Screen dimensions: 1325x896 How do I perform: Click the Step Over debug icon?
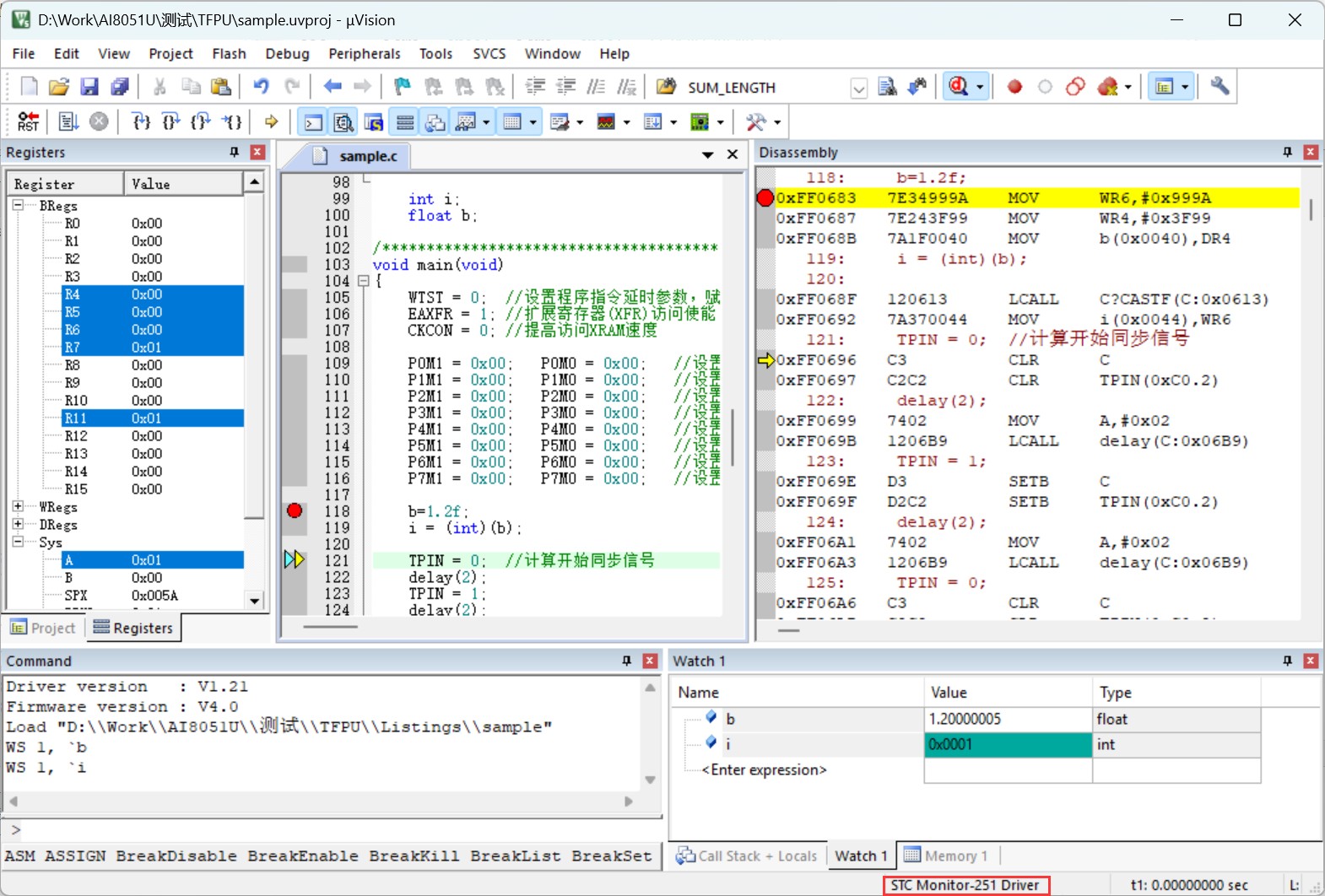coord(171,121)
